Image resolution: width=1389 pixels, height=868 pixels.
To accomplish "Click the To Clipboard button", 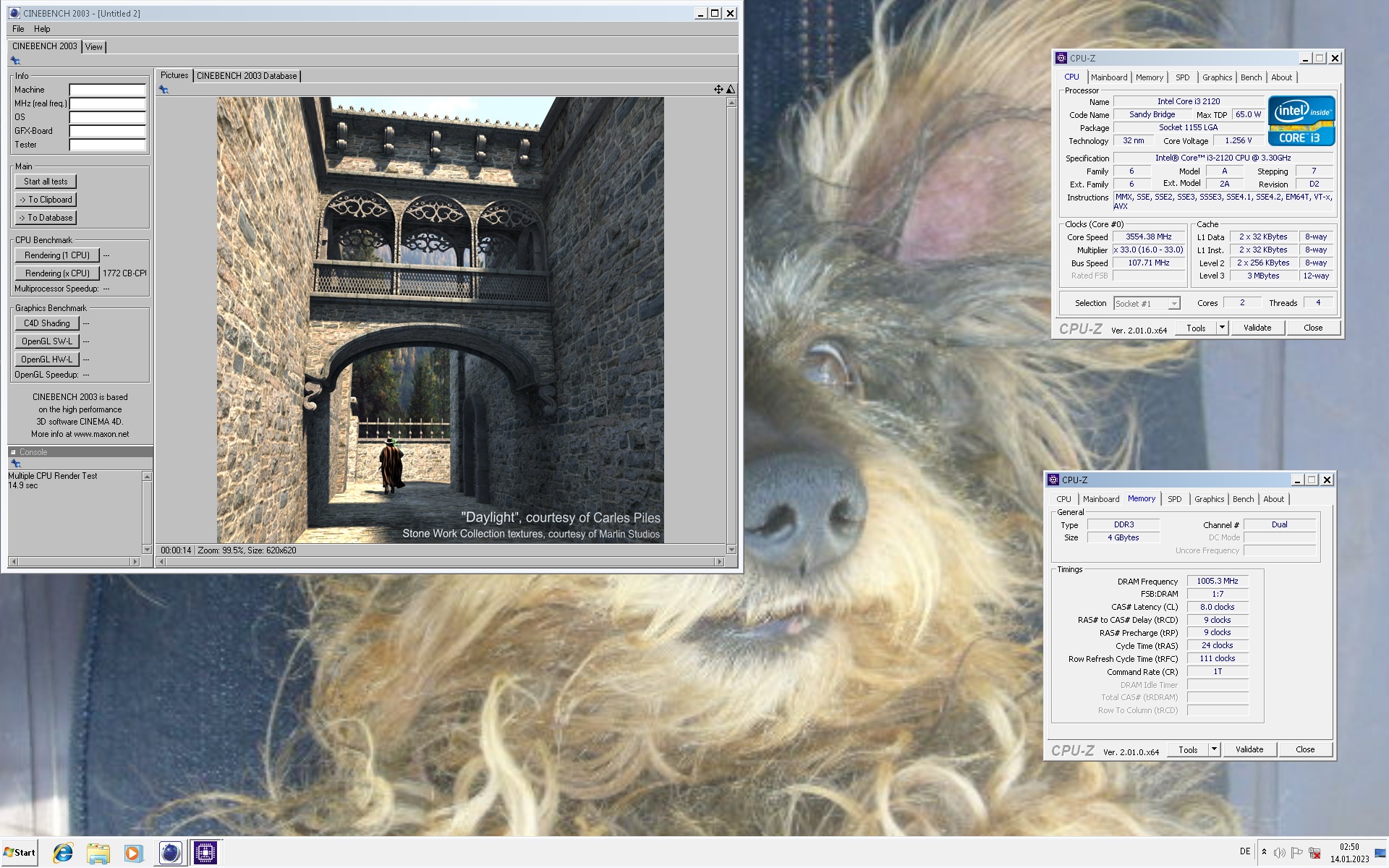I will (x=46, y=200).
